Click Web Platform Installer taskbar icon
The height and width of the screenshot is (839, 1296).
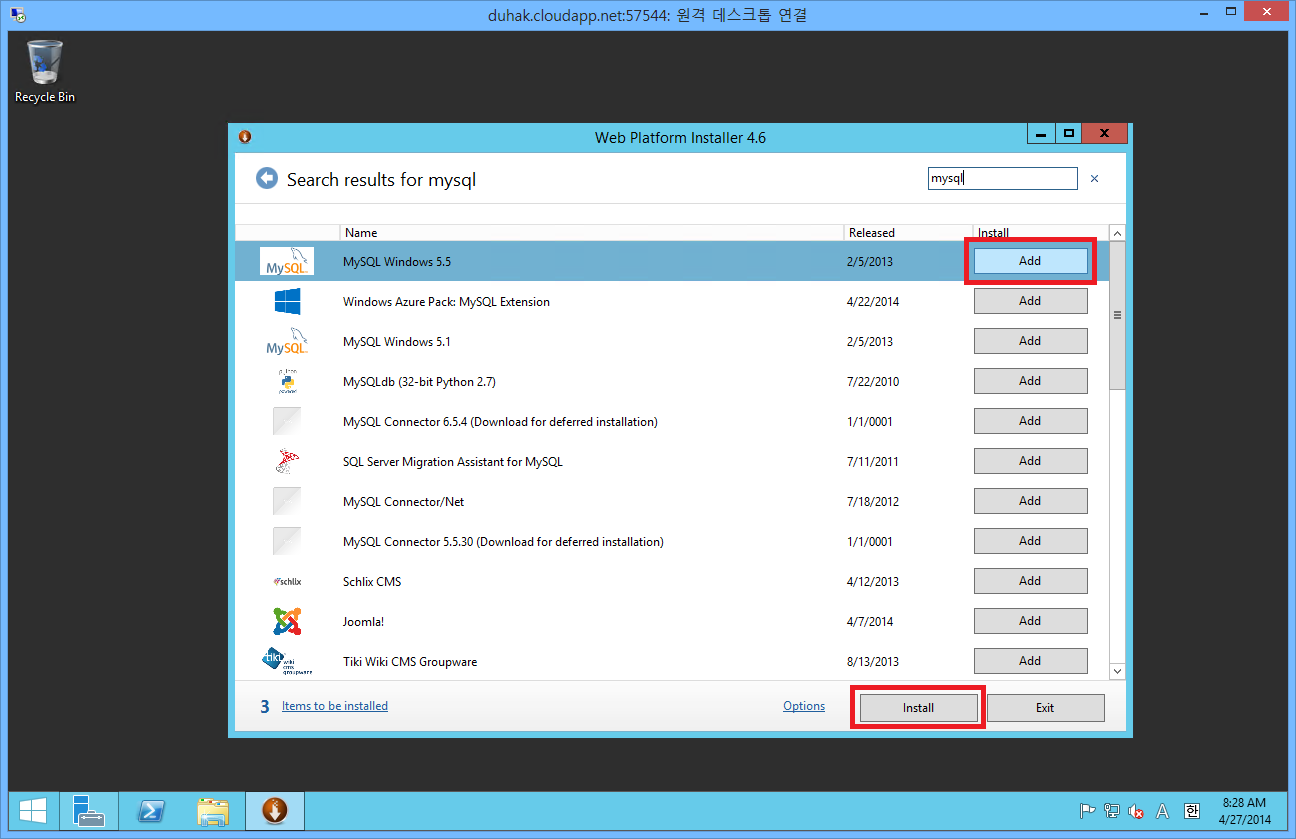275,811
